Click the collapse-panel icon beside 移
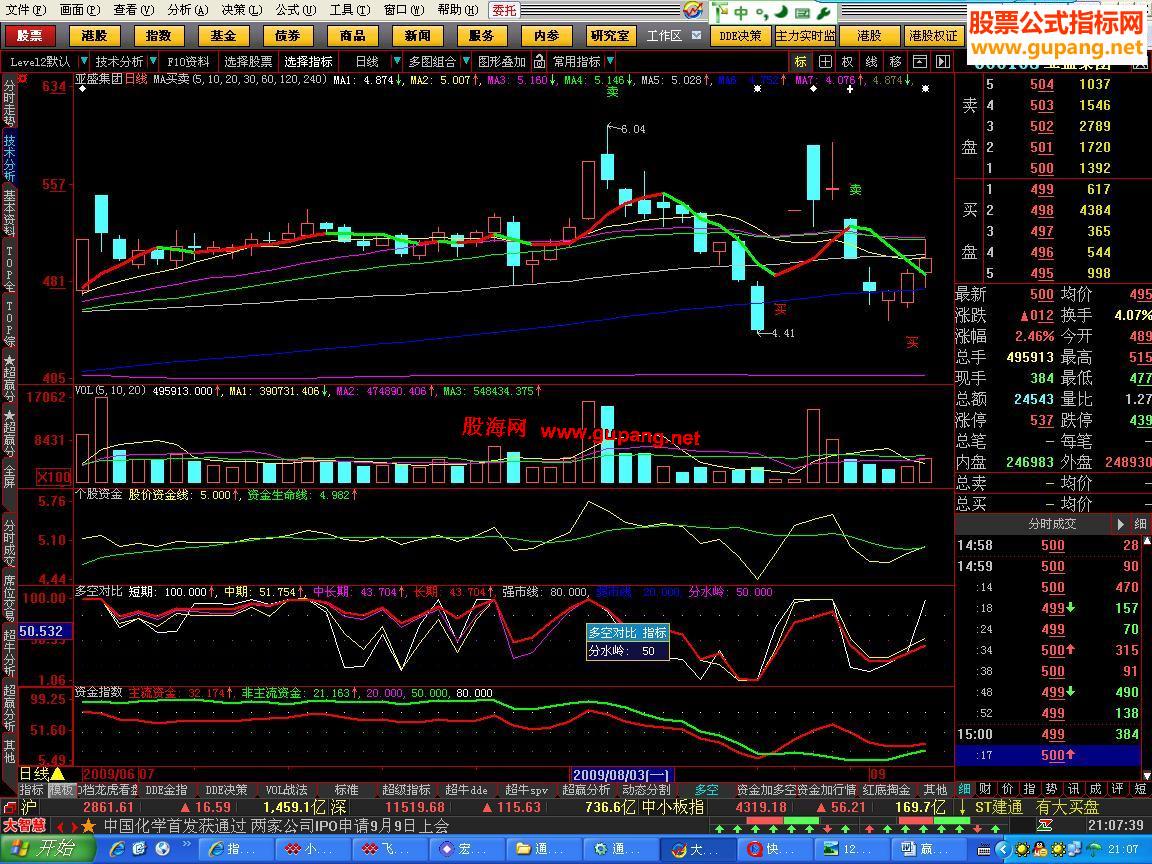 (x=919, y=62)
